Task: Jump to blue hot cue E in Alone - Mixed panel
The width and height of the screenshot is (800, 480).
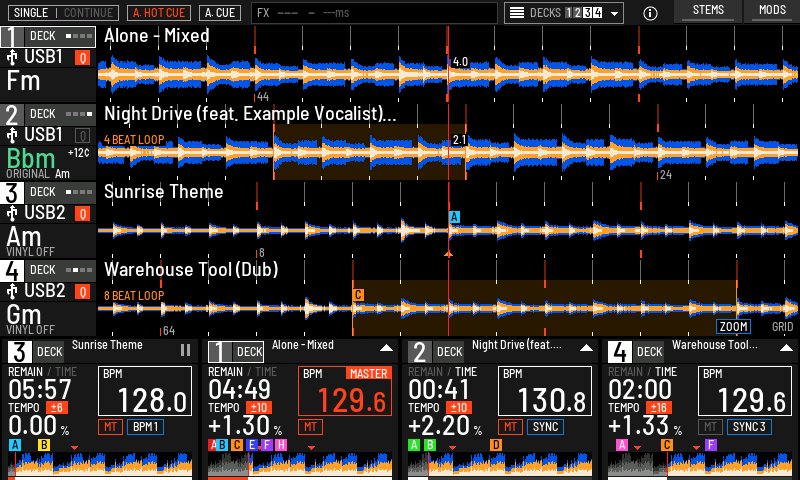Action: click(x=251, y=445)
